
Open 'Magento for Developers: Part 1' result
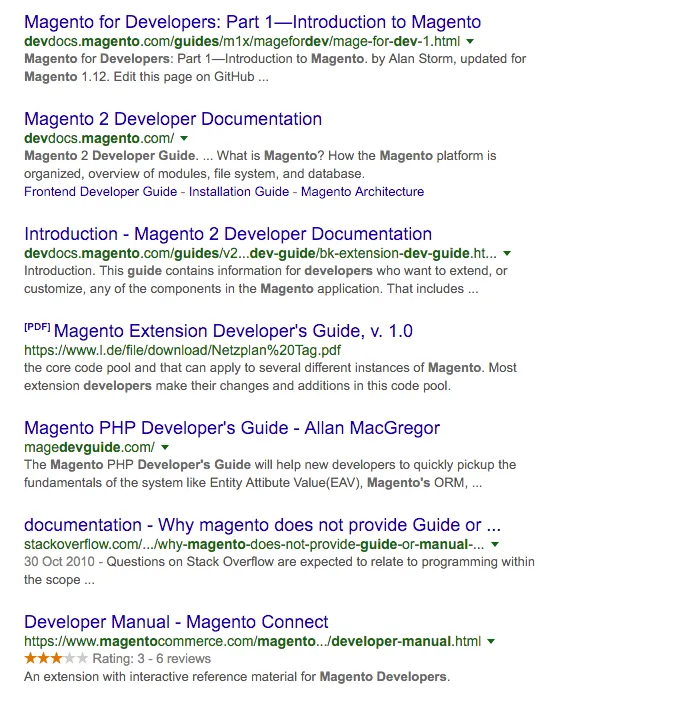click(252, 22)
